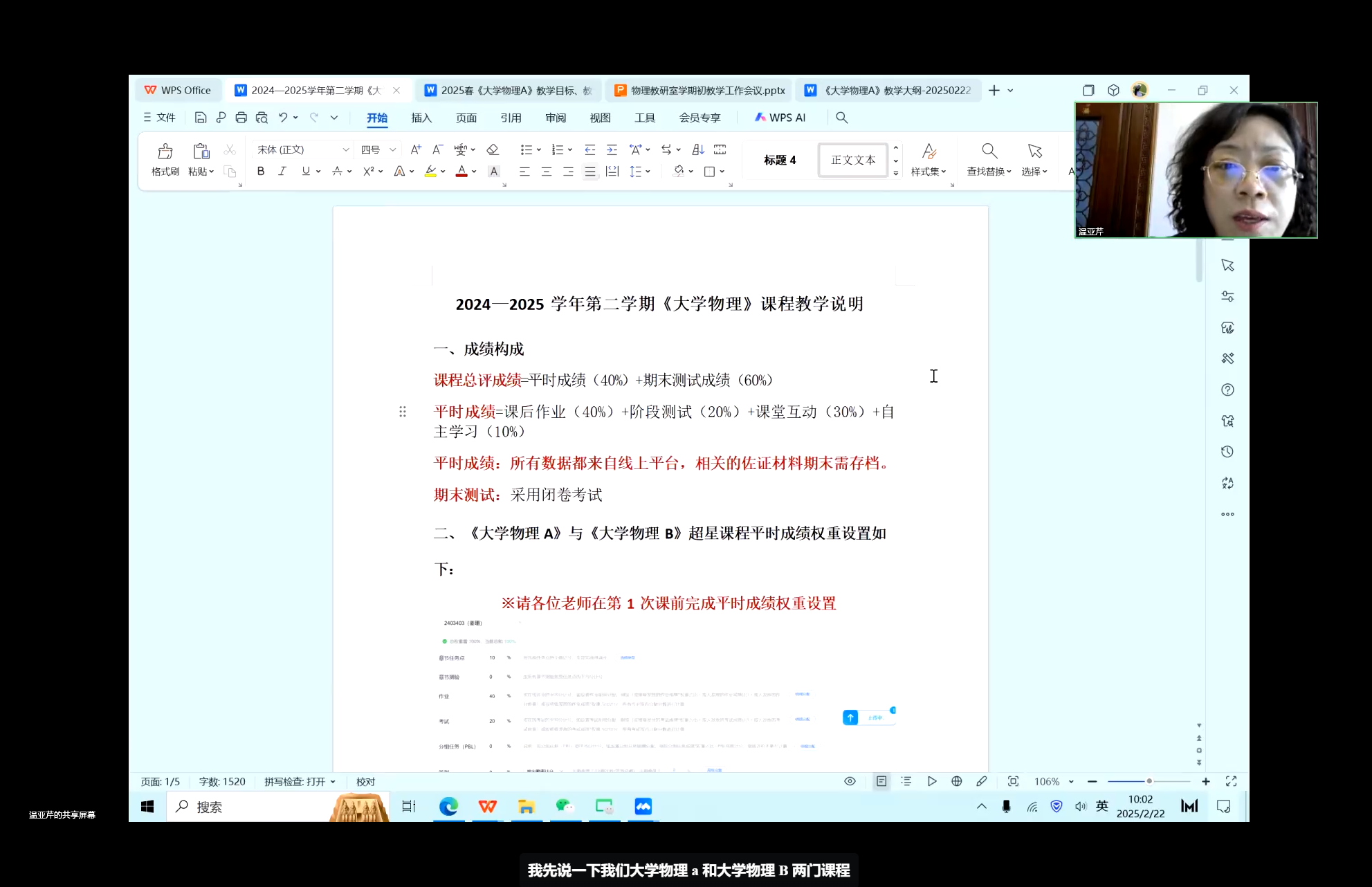Click the print icon in quick toolbar
Screen dimensions: 1372x887
coord(241,118)
